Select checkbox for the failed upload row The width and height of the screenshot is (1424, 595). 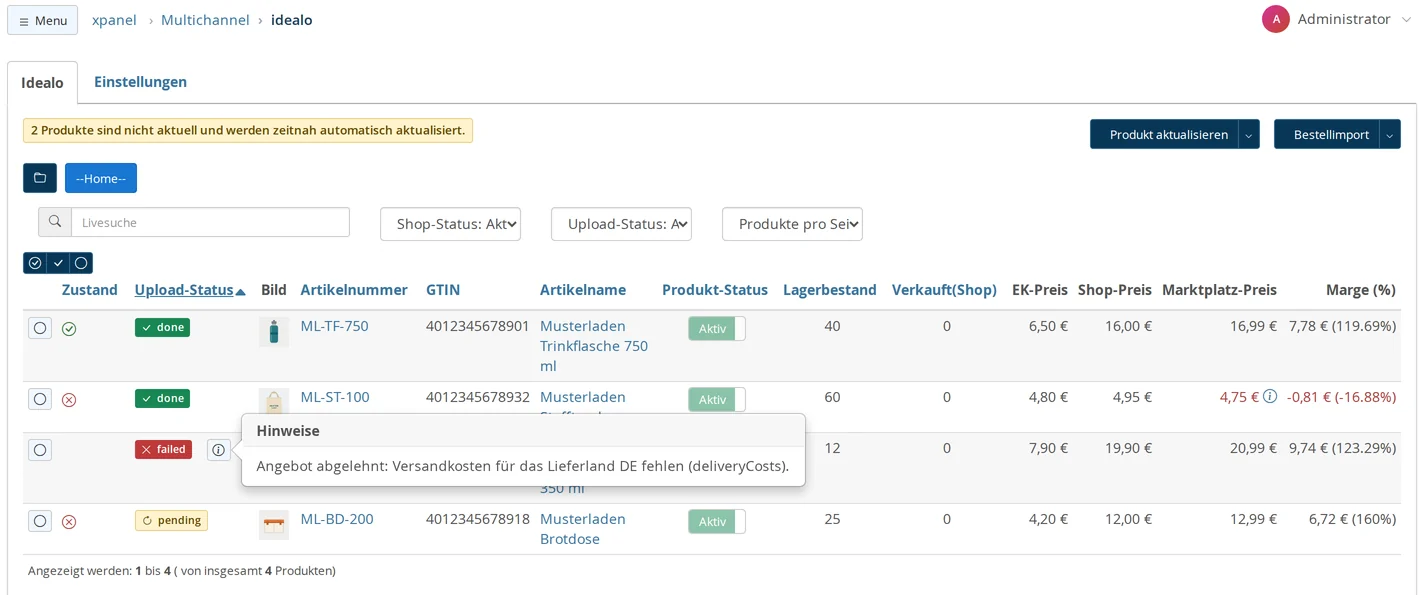(40, 450)
